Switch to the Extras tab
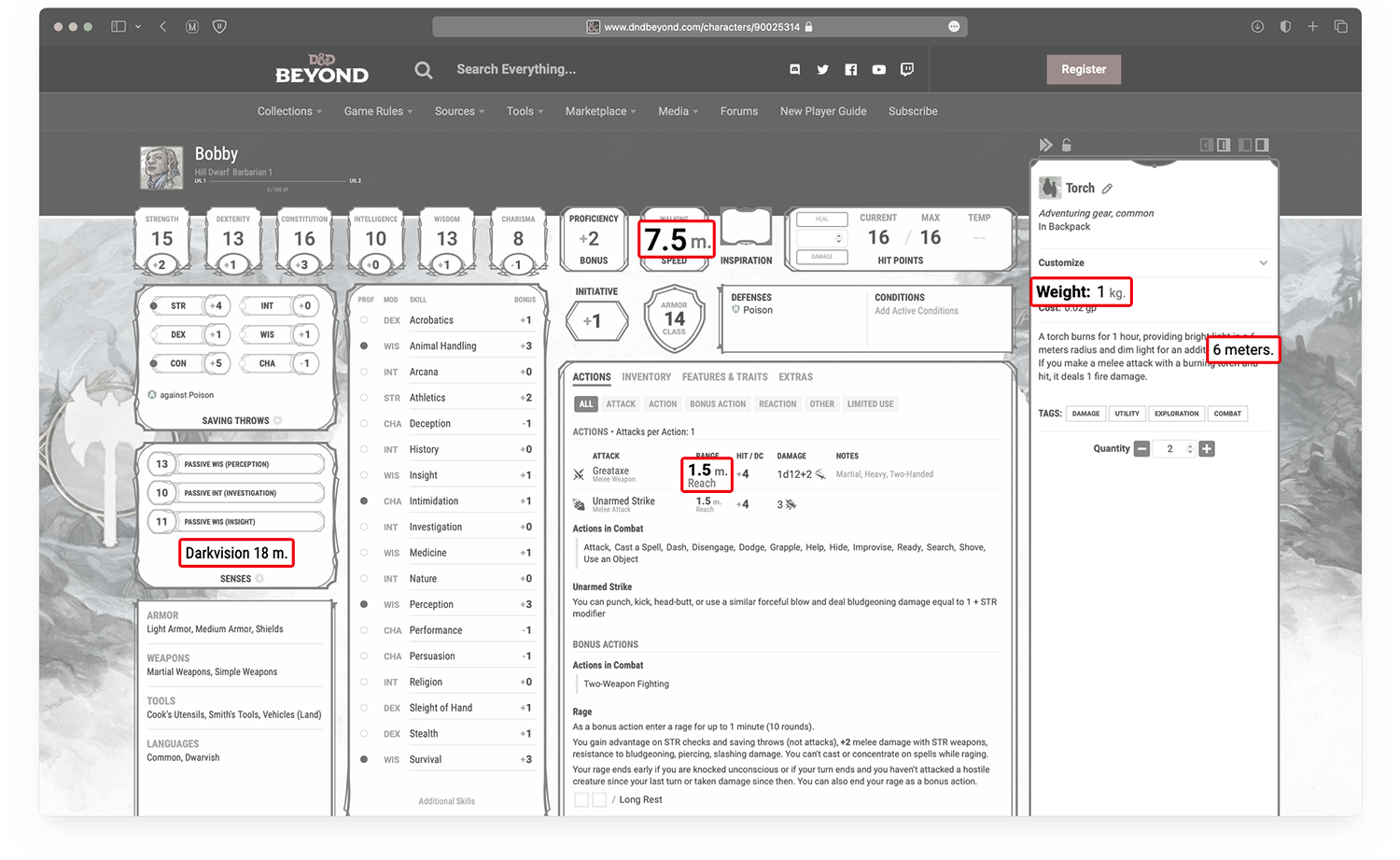The width and height of the screenshot is (1400, 860). tap(795, 377)
